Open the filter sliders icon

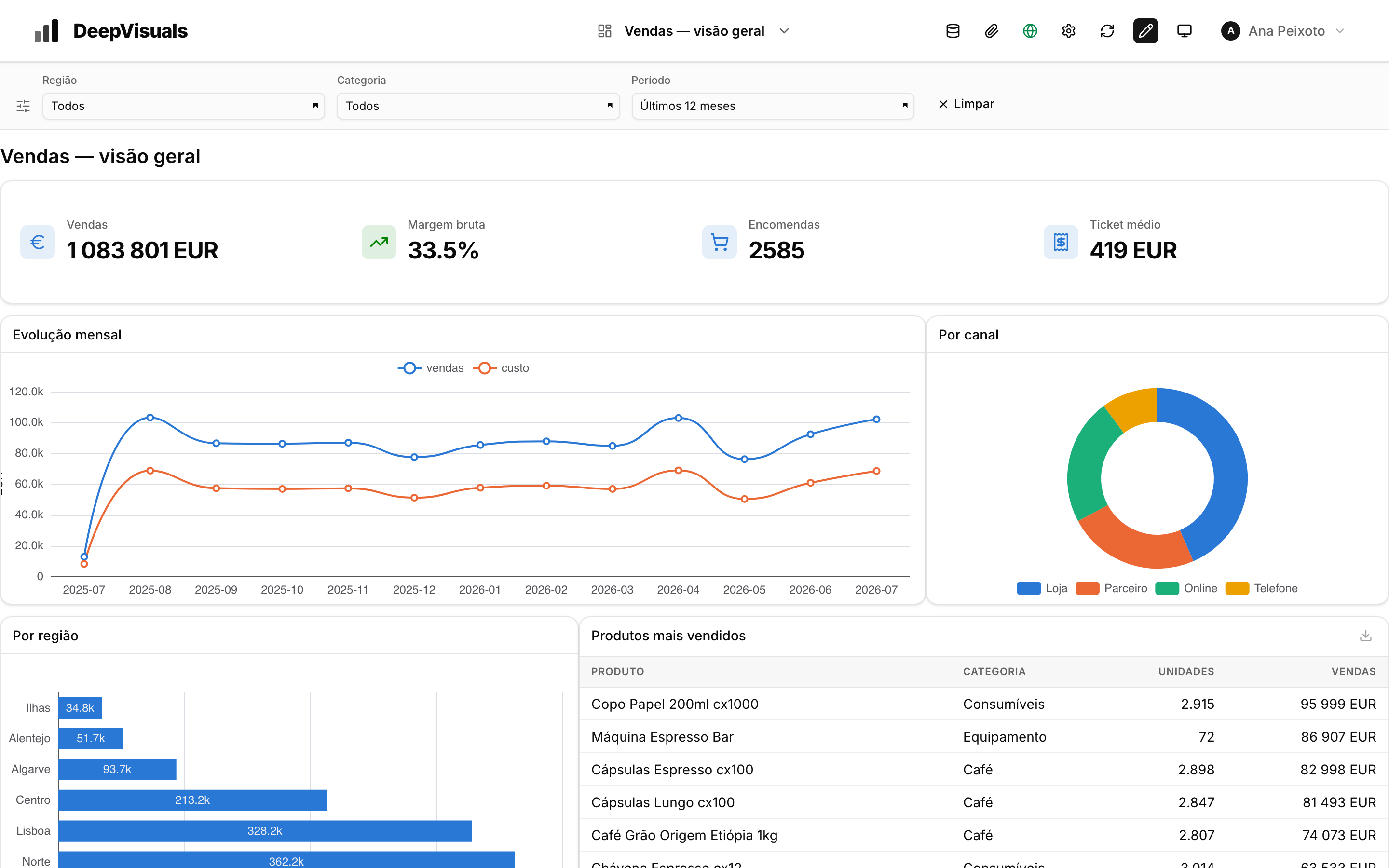pos(23,106)
